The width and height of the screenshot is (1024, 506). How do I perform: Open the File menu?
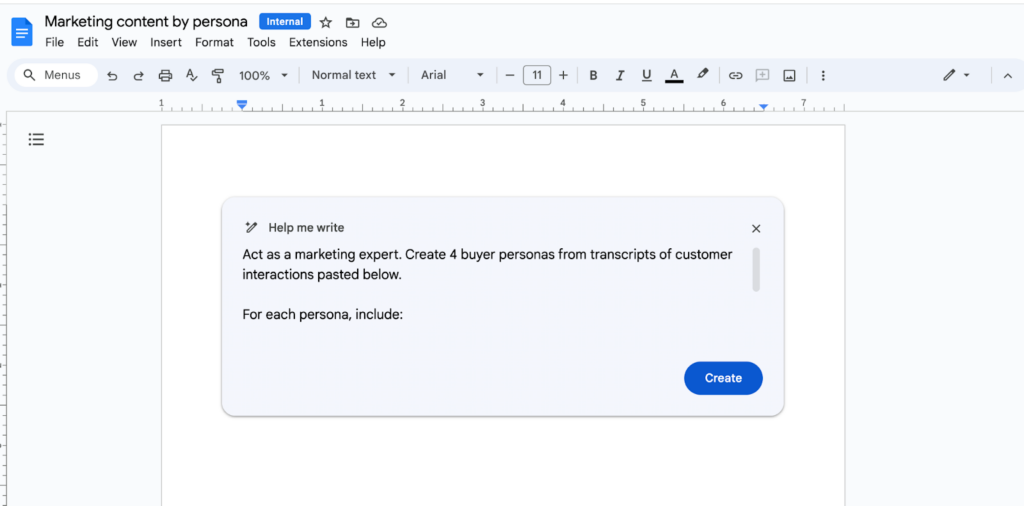[54, 42]
